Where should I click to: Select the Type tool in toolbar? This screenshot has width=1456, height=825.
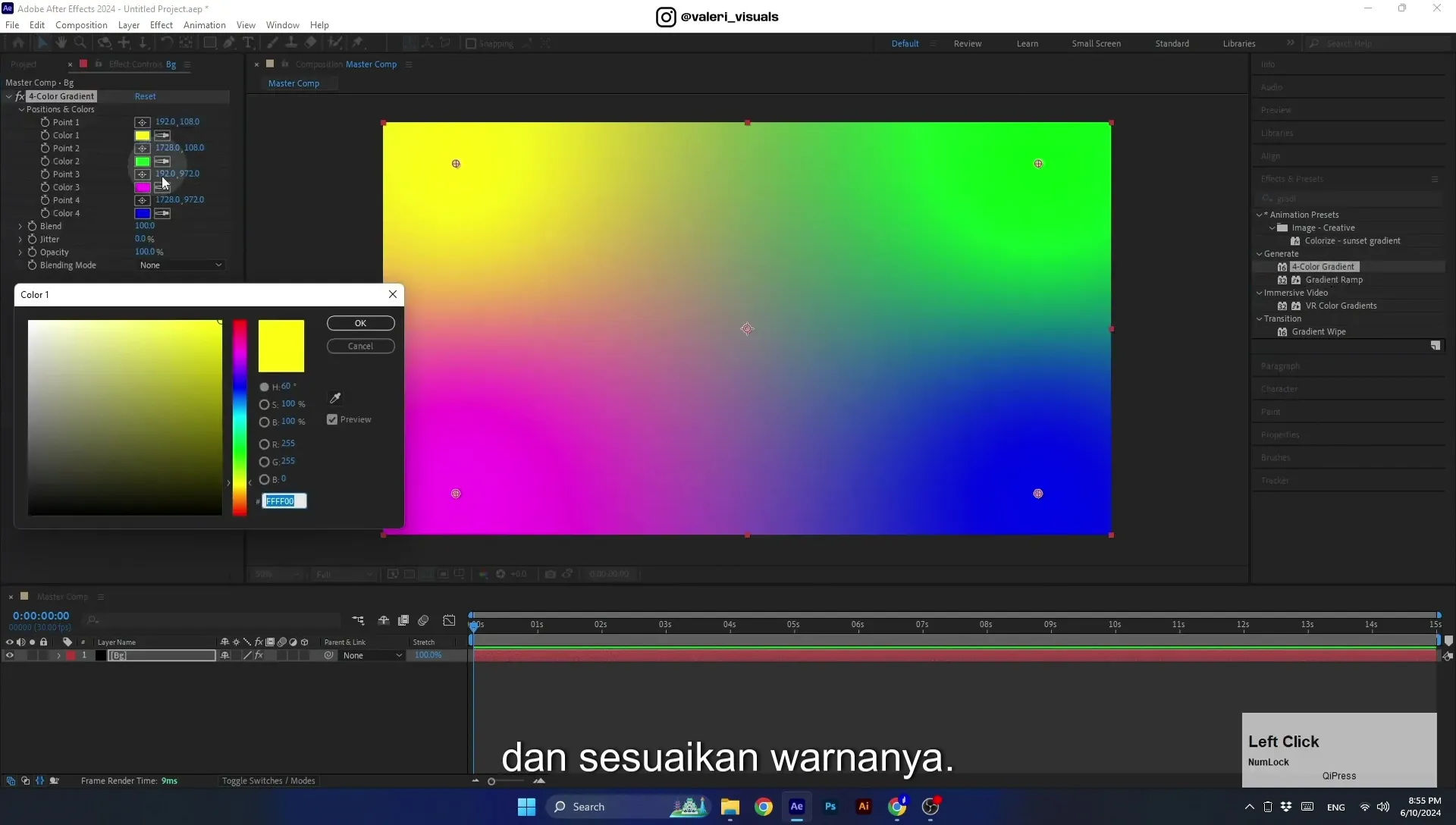click(x=248, y=43)
